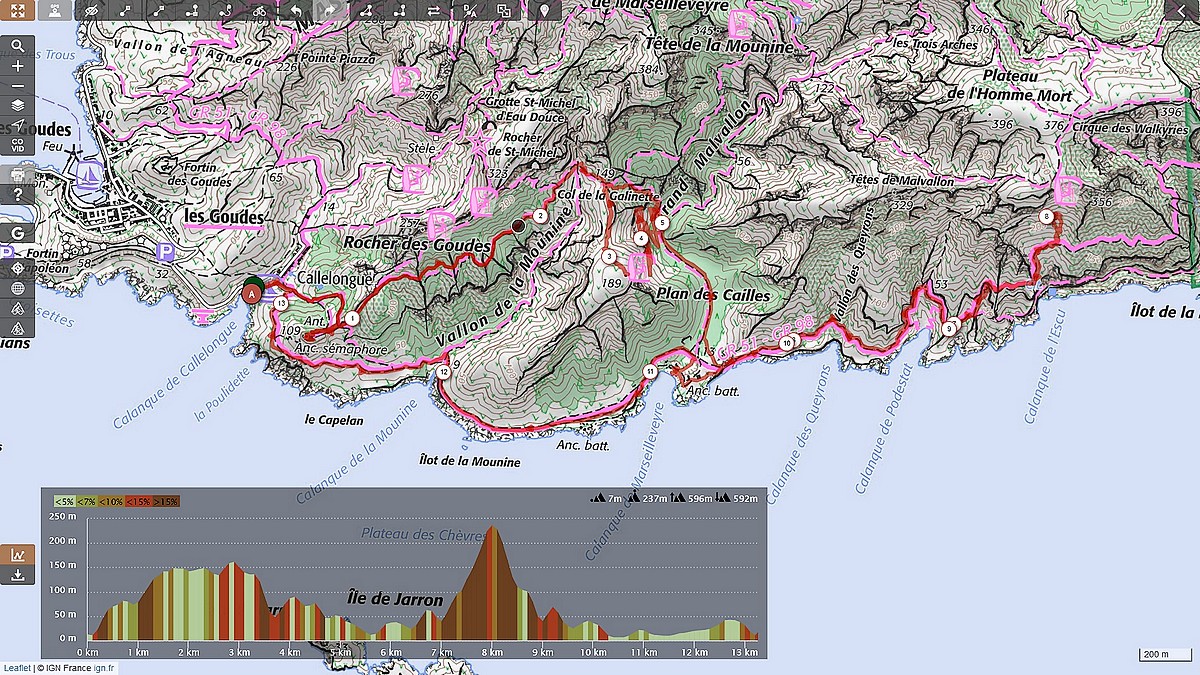
Task: Click the Google G button
Action: click(x=18, y=232)
